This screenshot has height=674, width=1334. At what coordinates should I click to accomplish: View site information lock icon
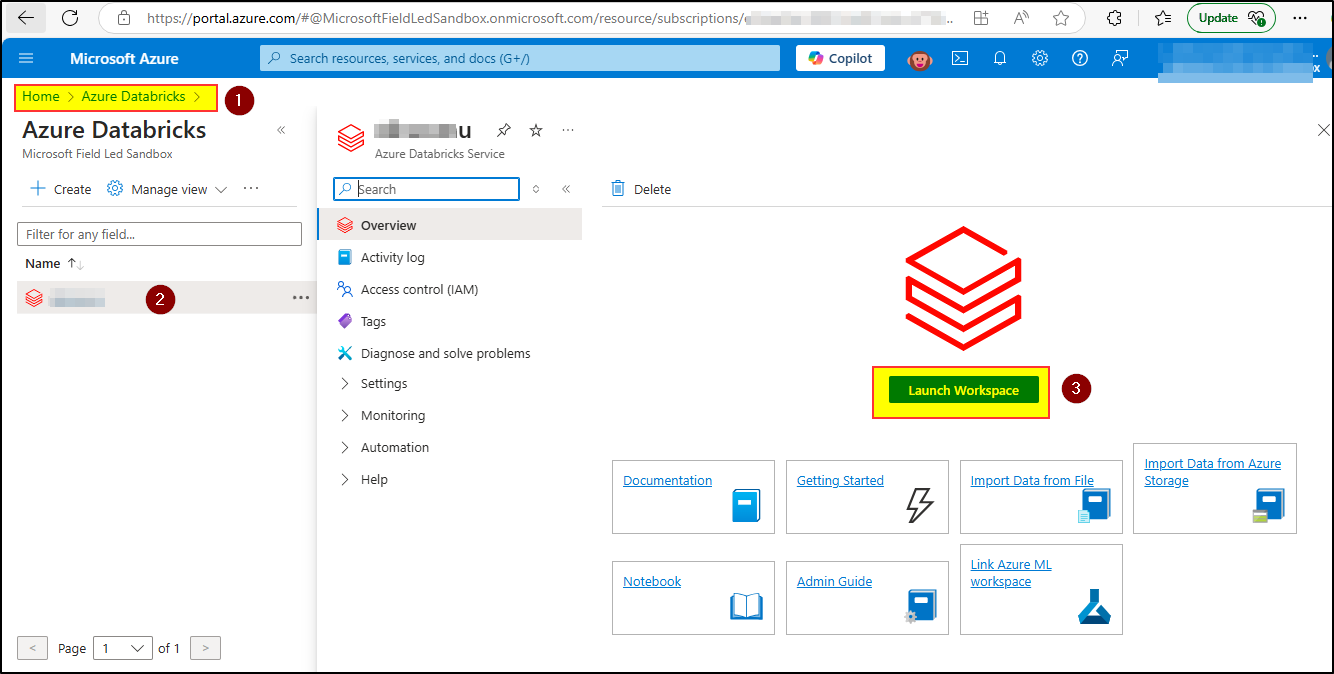(x=124, y=18)
